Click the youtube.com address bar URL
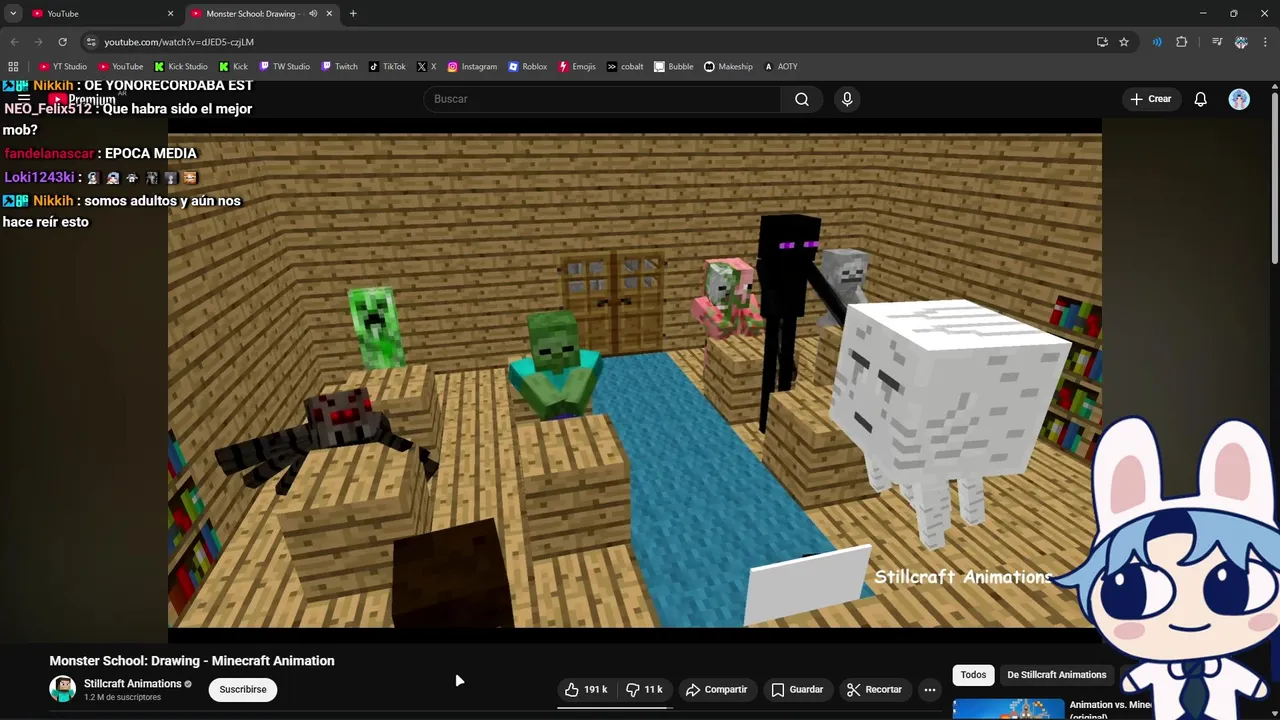 [179, 42]
